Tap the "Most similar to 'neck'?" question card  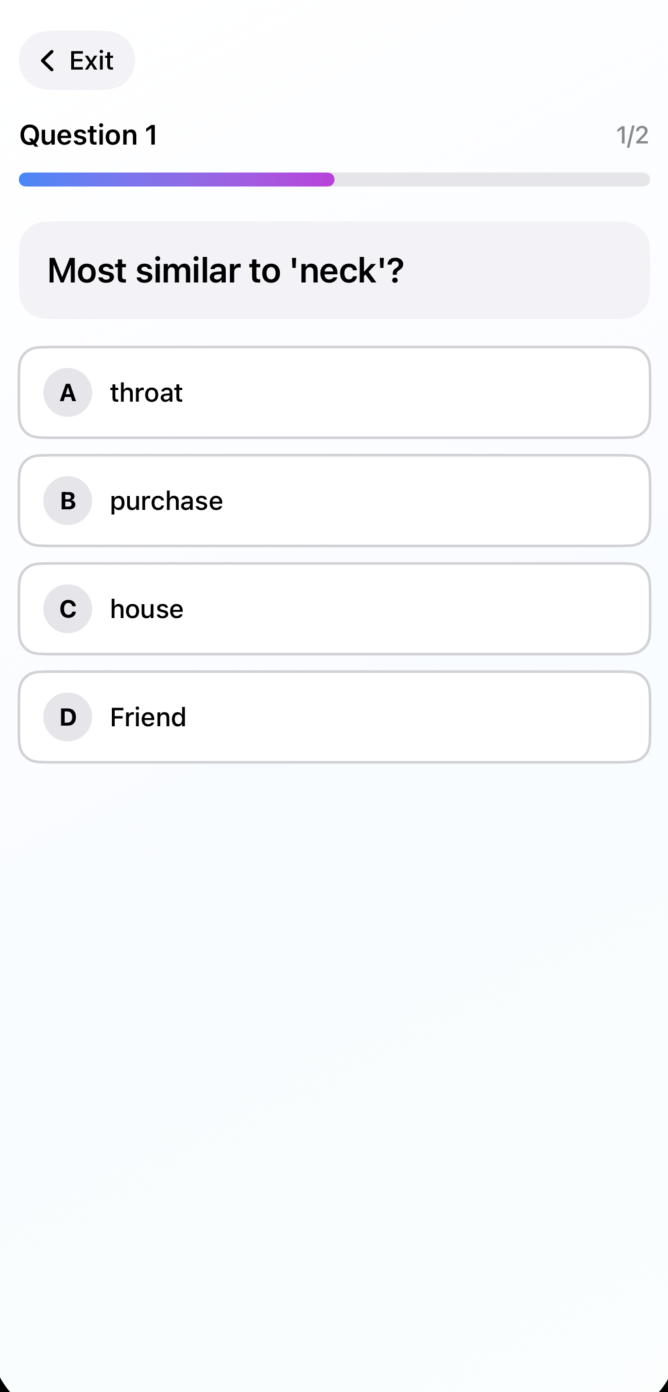click(334, 270)
